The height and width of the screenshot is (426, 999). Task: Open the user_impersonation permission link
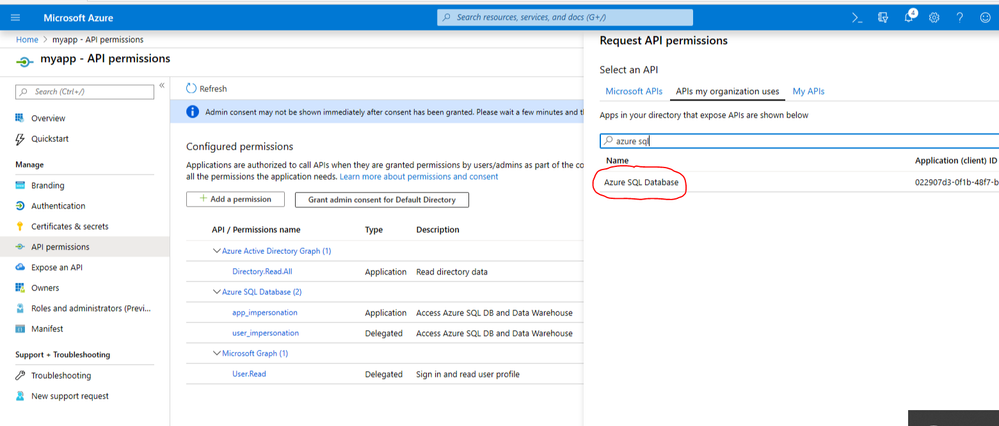pos(266,333)
